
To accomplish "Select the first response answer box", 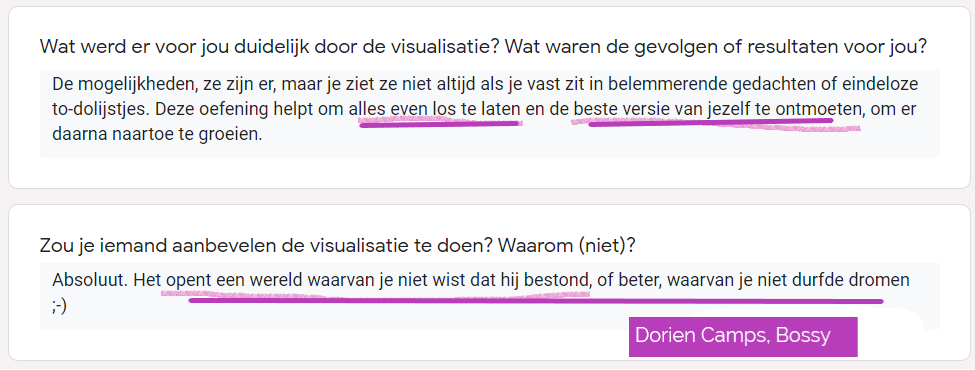I will (489, 114).
